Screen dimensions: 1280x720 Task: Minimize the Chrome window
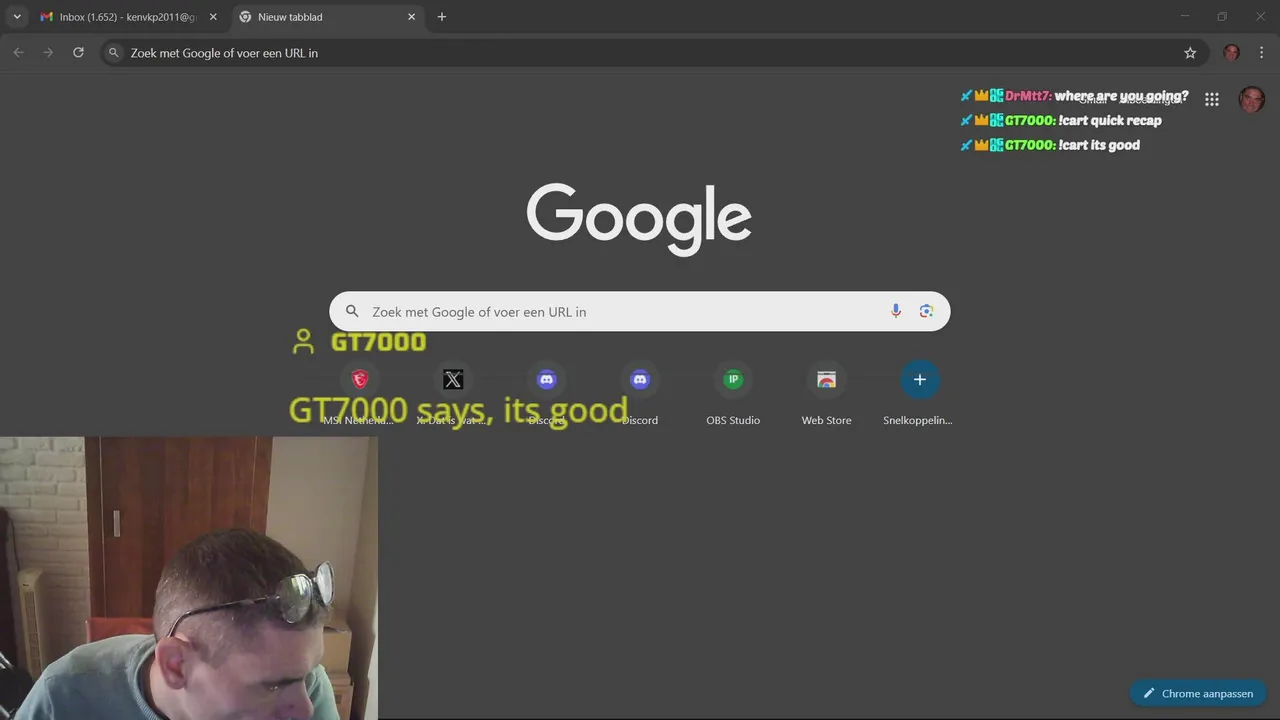point(1185,16)
